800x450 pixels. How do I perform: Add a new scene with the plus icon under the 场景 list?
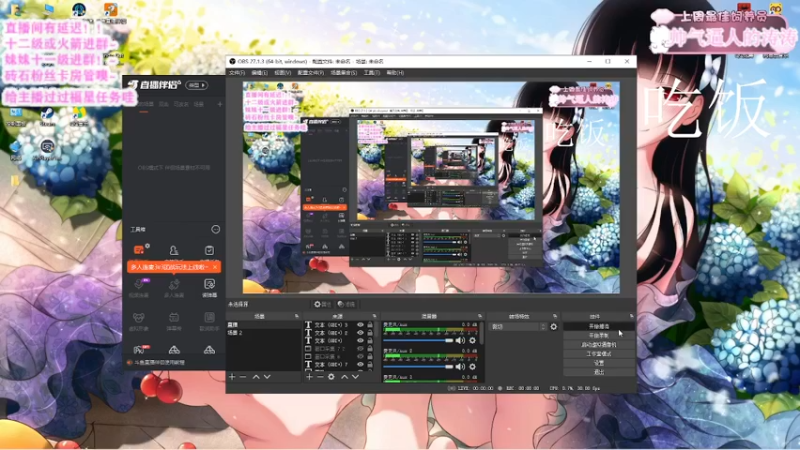tap(232, 377)
